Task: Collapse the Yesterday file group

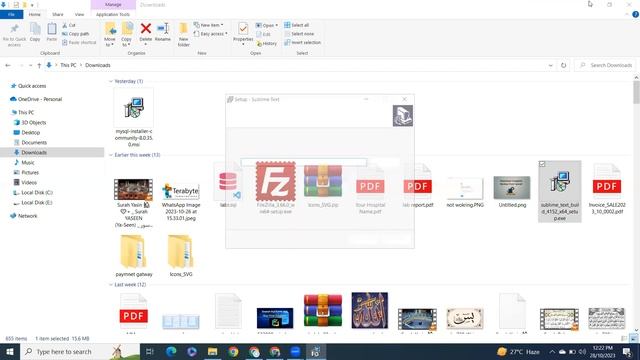Action: pos(111,81)
